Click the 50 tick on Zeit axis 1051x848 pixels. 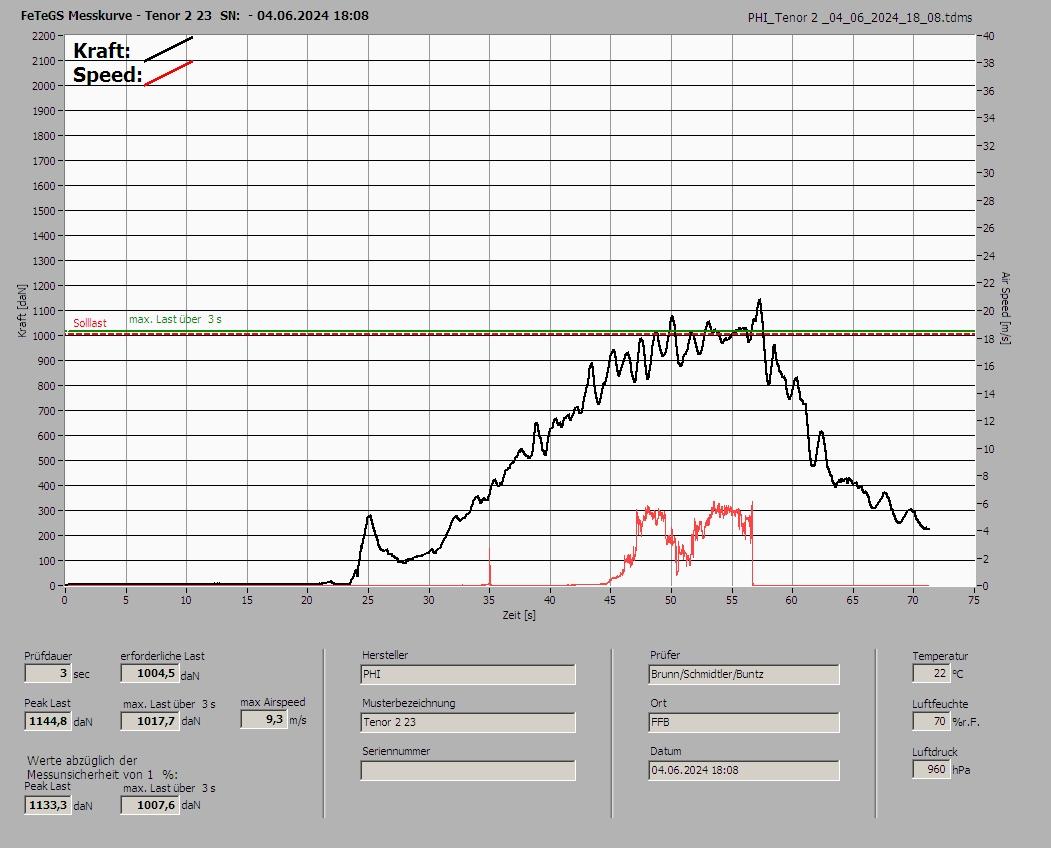(x=671, y=601)
